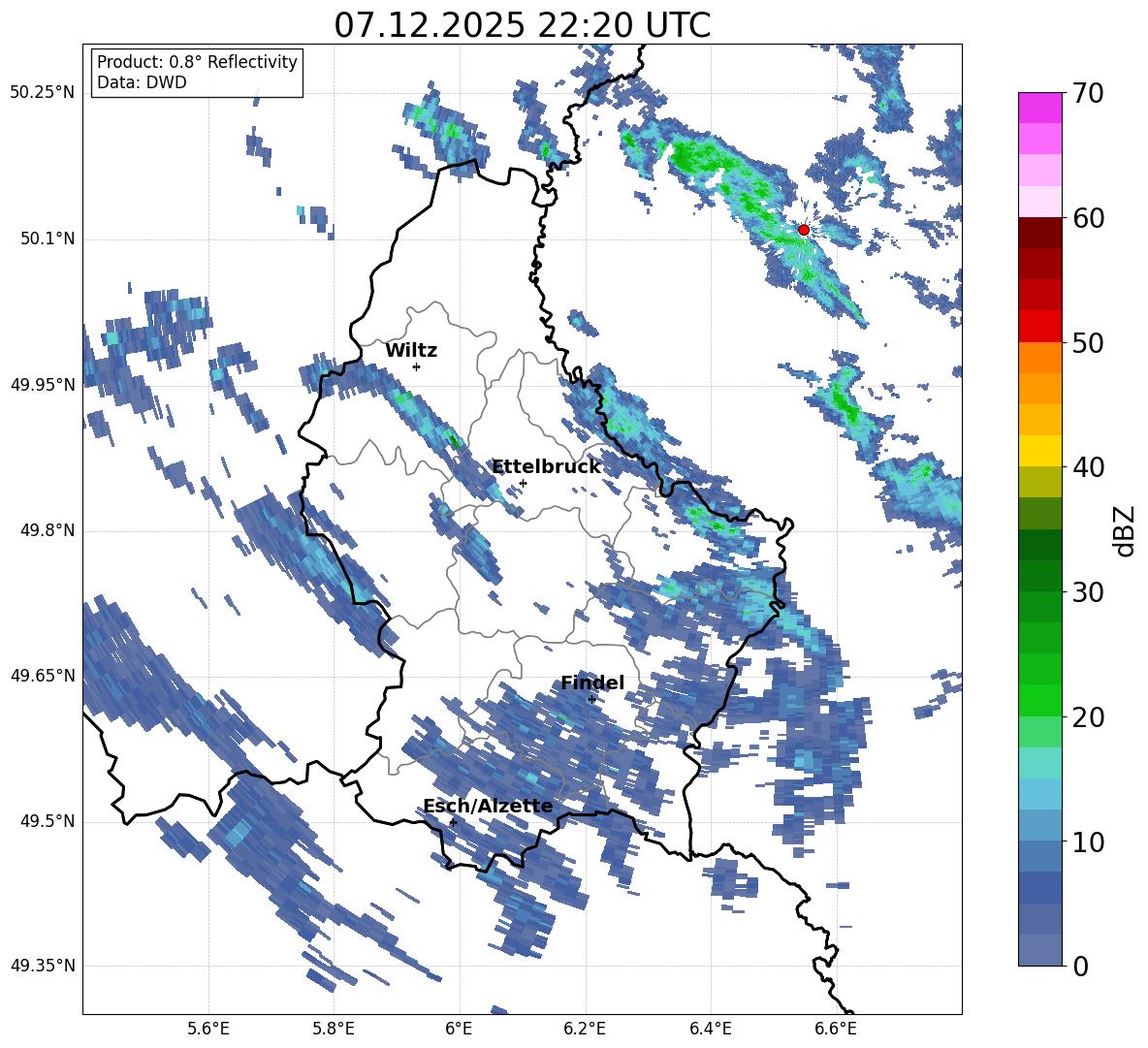The image size is (1148, 1048).
Task: Click the 50.1°N latitude label
Action: (x=47, y=239)
